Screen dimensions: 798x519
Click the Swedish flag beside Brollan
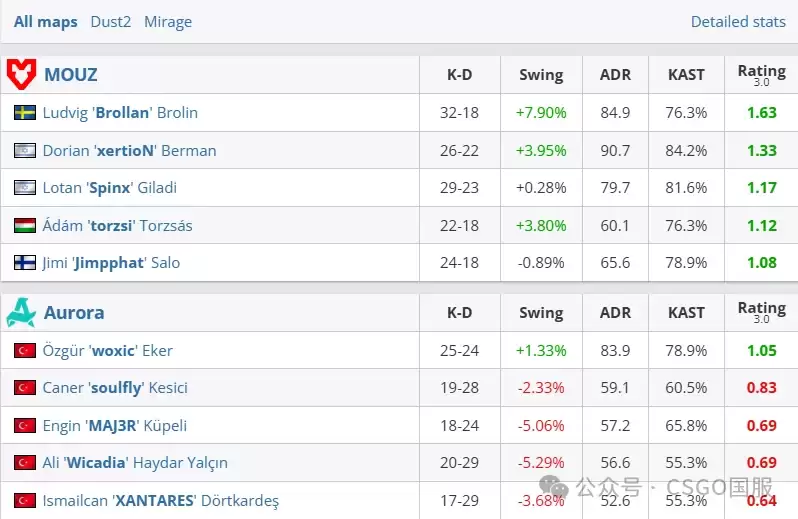pos(25,112)
